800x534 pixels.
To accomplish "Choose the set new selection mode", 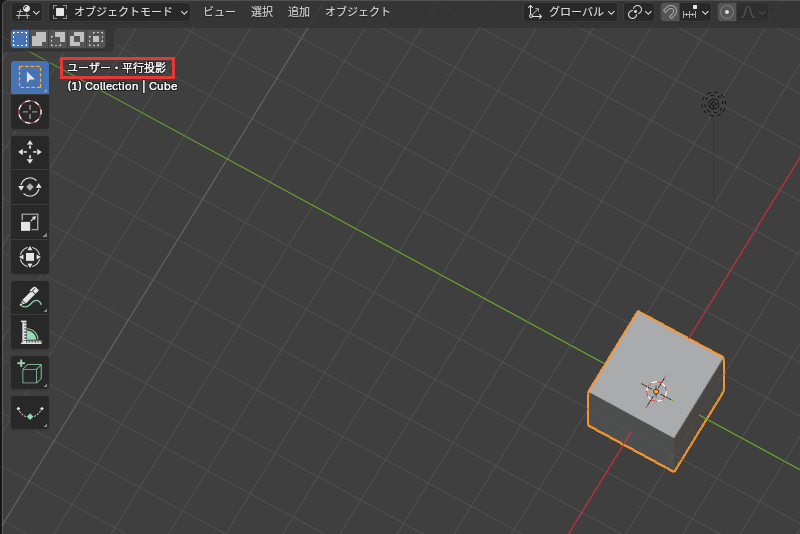I will 20,39.
